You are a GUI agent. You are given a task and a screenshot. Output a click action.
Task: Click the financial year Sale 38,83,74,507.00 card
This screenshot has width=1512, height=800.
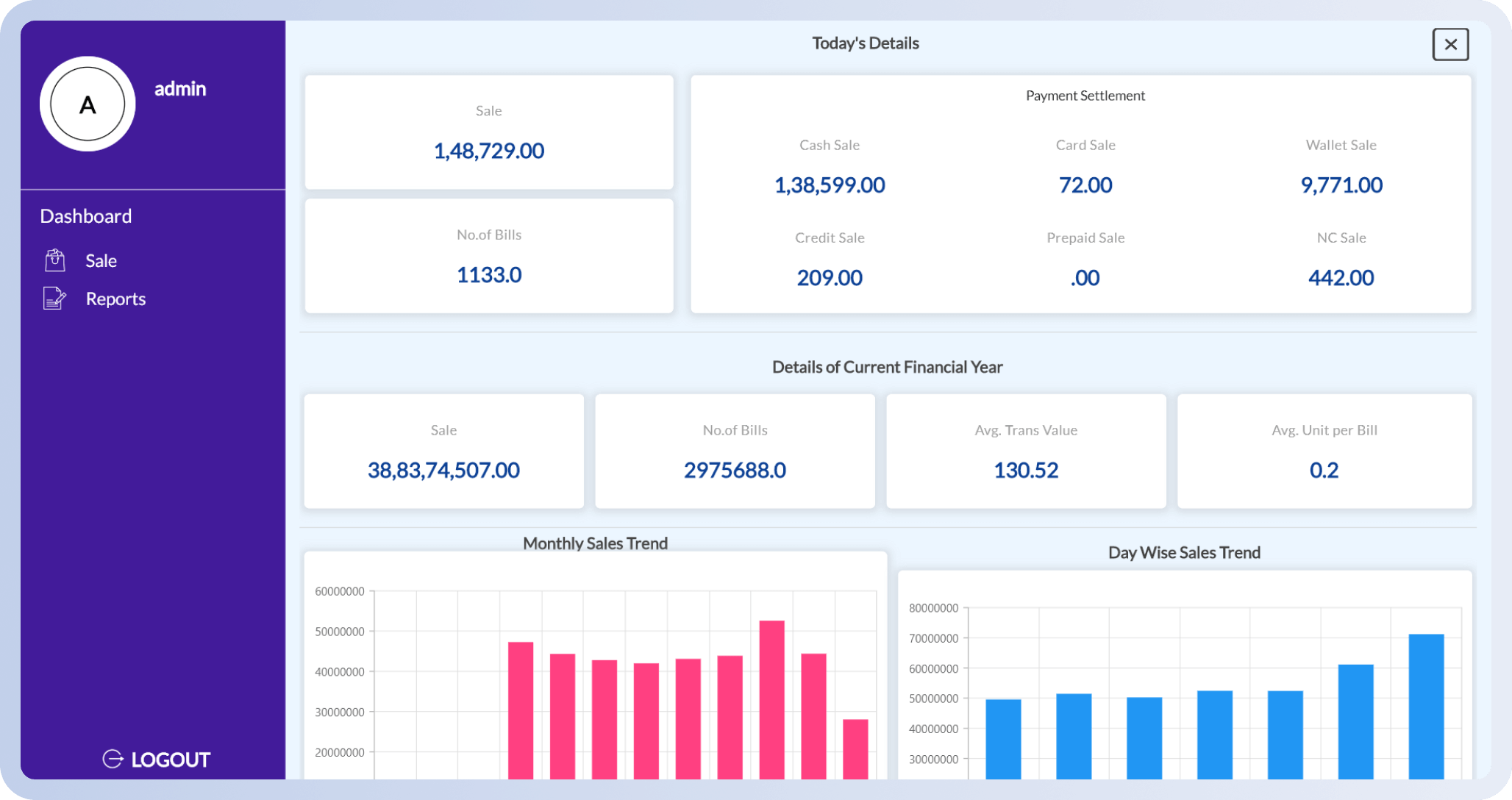[443, 451]
